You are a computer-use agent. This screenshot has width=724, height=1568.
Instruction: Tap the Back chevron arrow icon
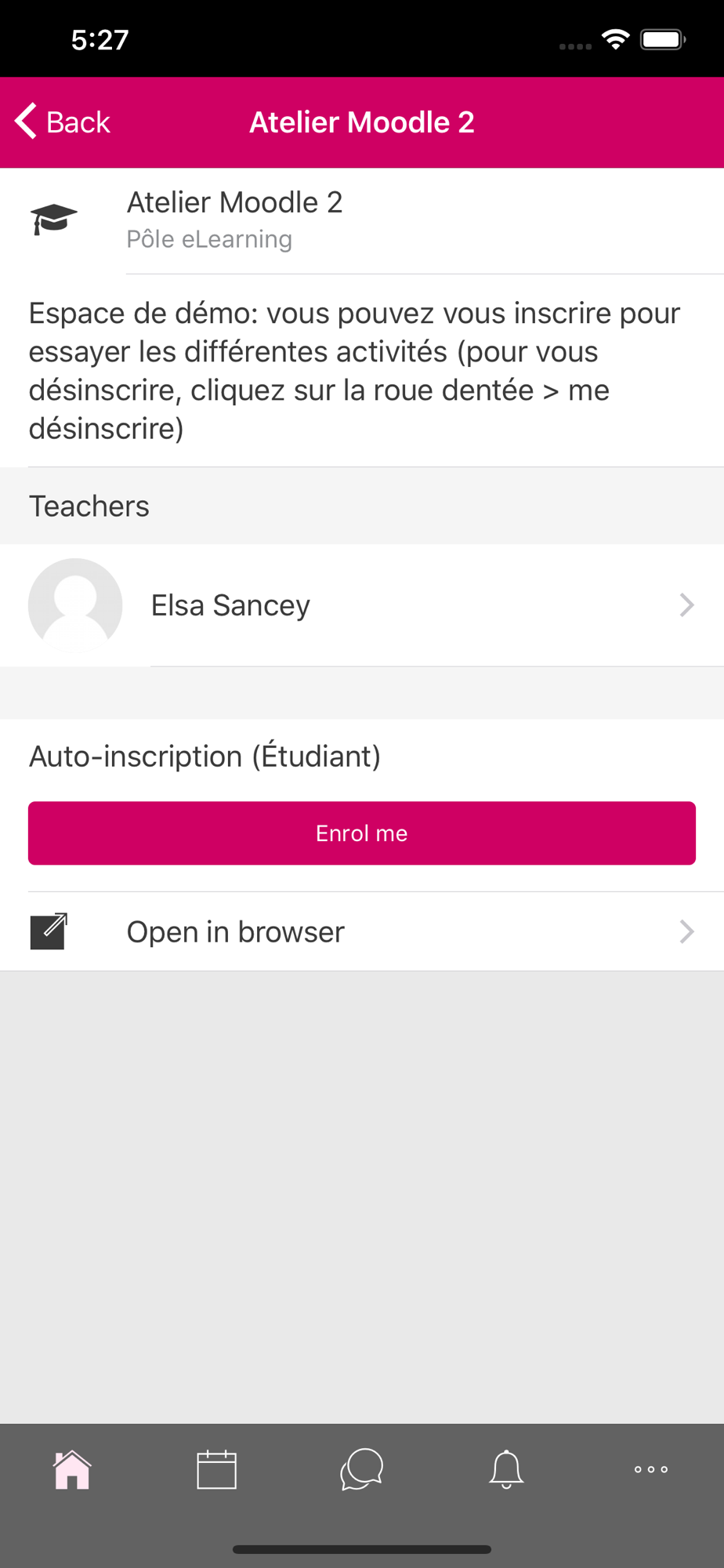point(26,122)
